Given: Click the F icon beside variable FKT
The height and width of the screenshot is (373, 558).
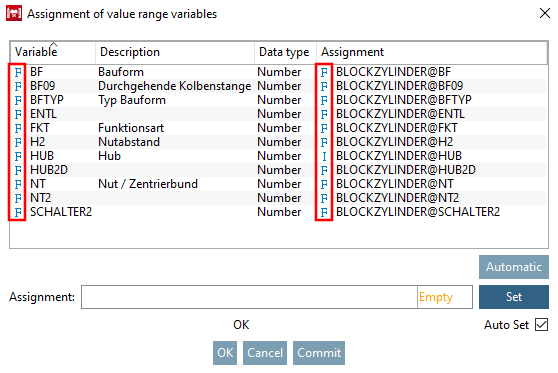Looking at the screenshot, I should click(x=18, y=128).
